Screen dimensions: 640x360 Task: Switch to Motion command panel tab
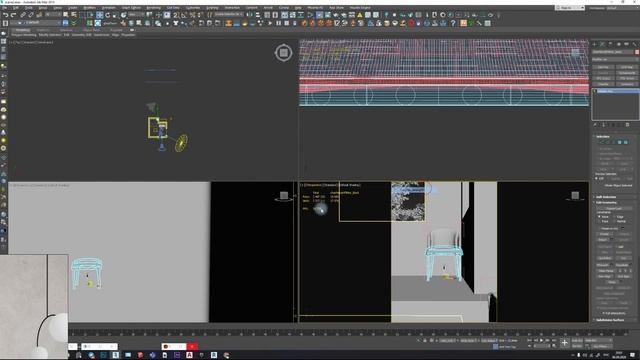point(618,44)
